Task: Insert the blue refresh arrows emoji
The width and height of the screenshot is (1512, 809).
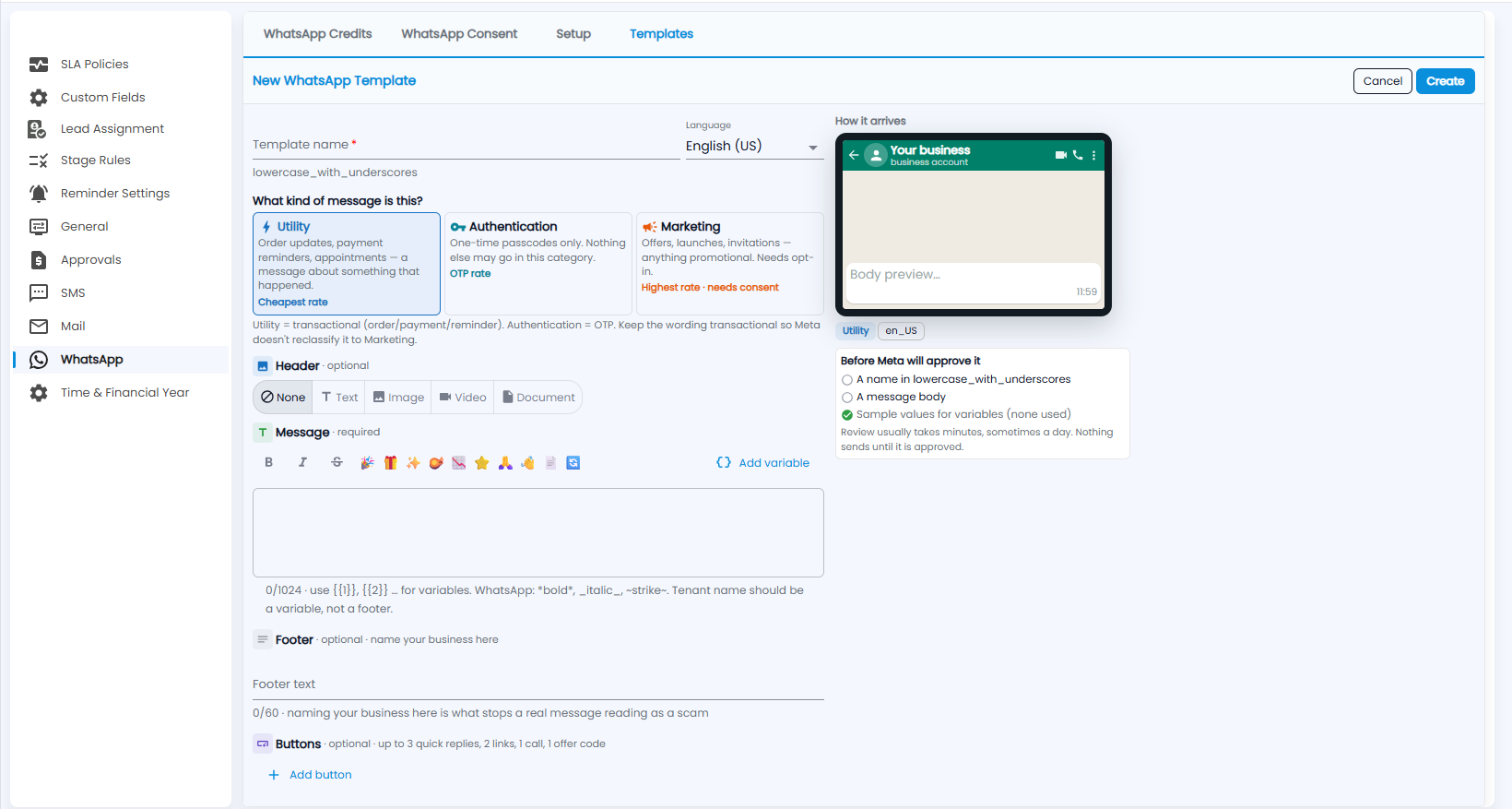Action: tap(573, 463)
